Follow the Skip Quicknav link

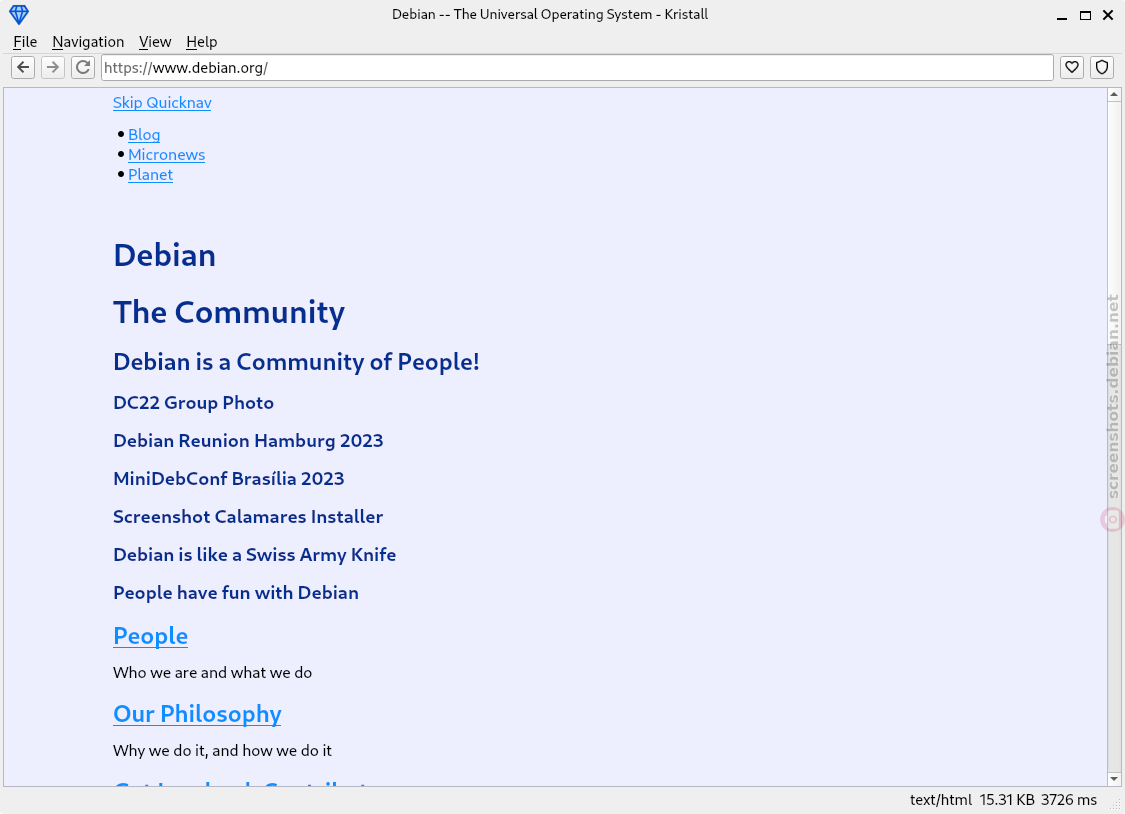click(162, 103)
